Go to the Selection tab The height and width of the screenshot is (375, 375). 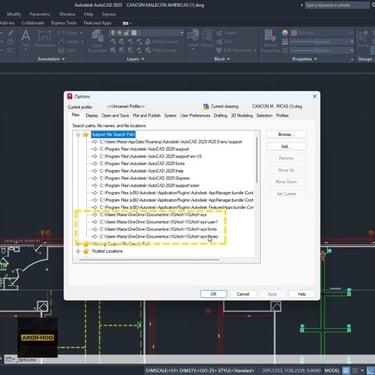(x=264, y=115)
